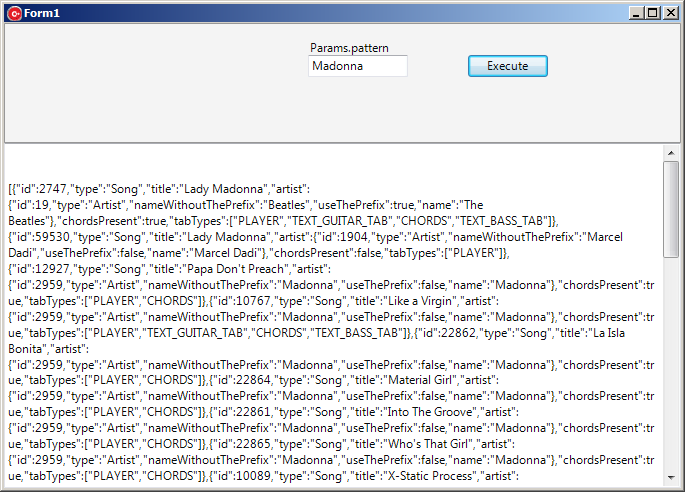The height and width of the screenshot is (492, 685).
Task: Click the "id":10089 text
Action: coord(244,475)
